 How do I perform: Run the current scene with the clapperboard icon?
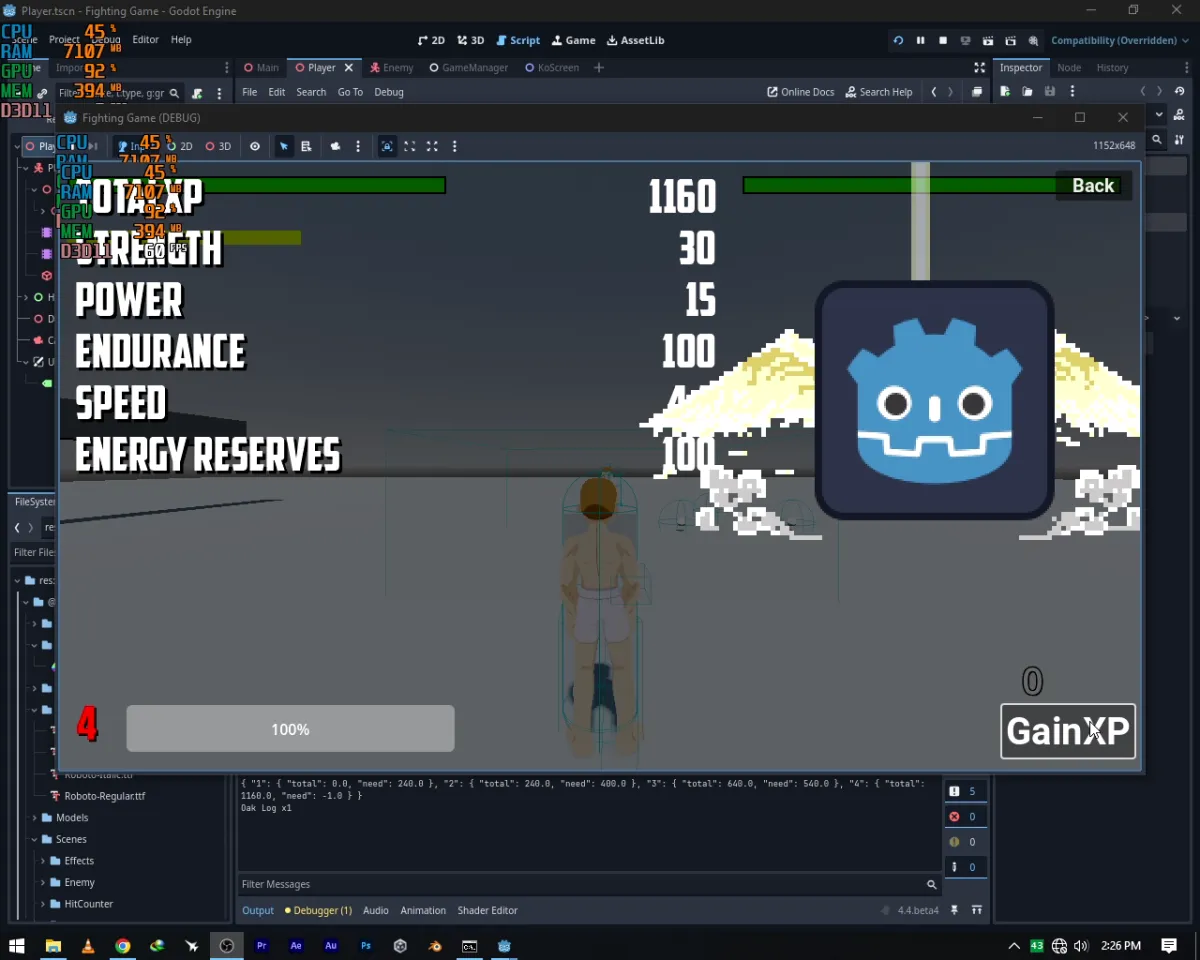coord(988,40)
